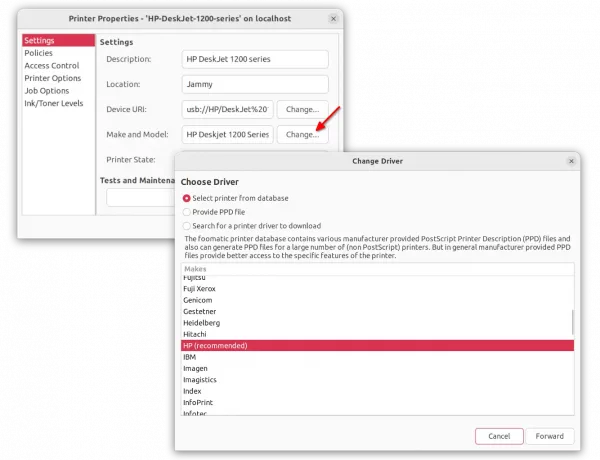This screenshot has height=460, width=600.
Task: Close the Change Driver dialog
Action: pos(571,161)
